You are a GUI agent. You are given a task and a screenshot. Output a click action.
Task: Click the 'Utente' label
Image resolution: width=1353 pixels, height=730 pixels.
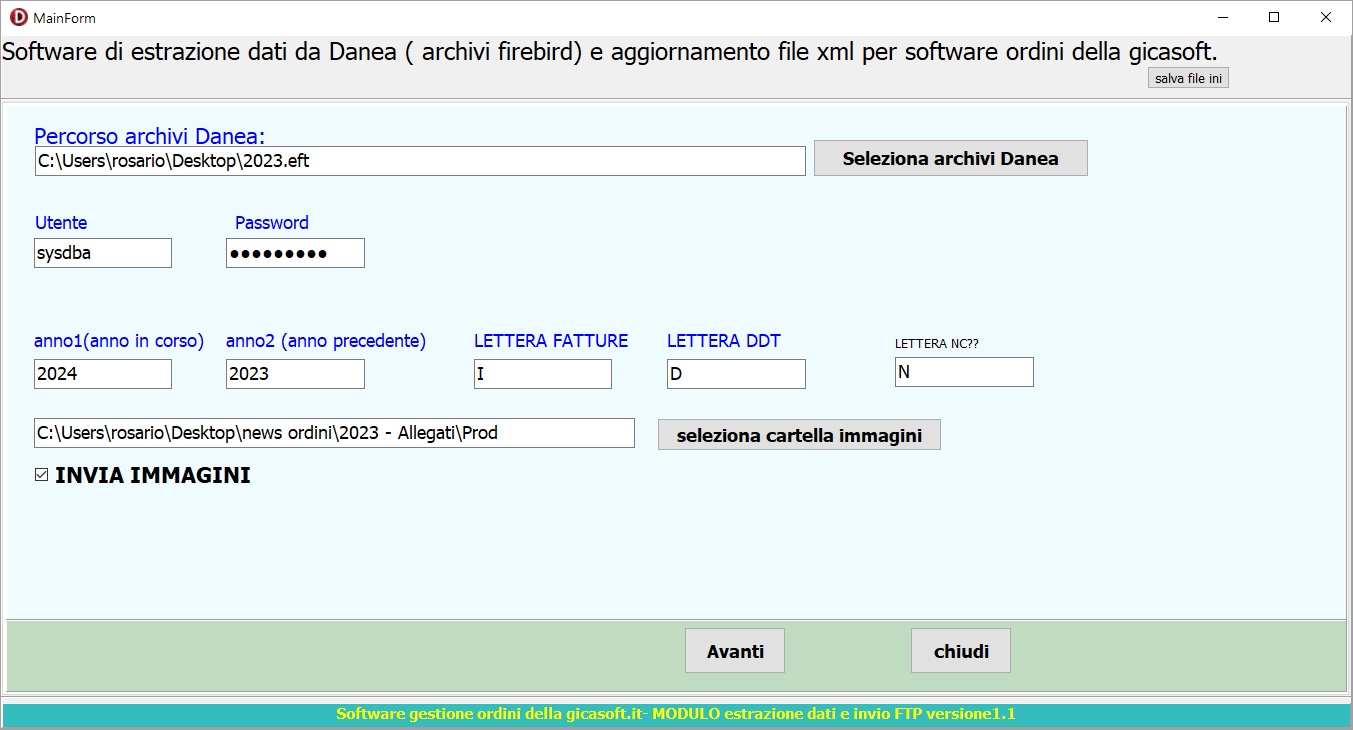[x=61, y=222]
